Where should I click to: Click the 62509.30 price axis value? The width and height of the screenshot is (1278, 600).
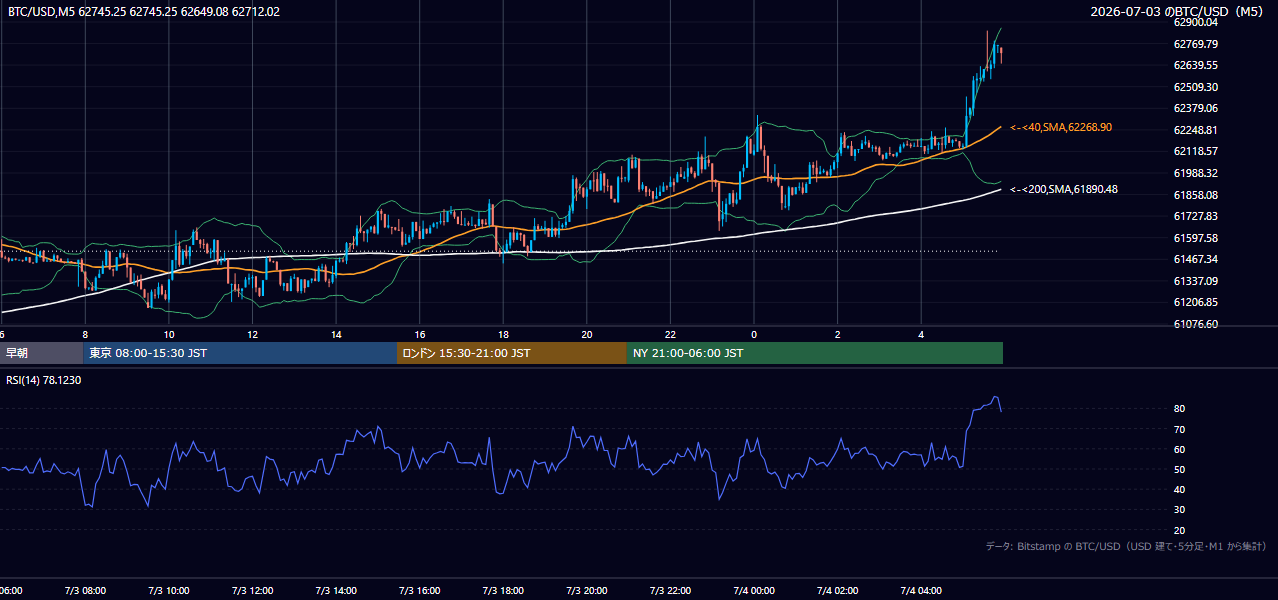coord(1196,87)
